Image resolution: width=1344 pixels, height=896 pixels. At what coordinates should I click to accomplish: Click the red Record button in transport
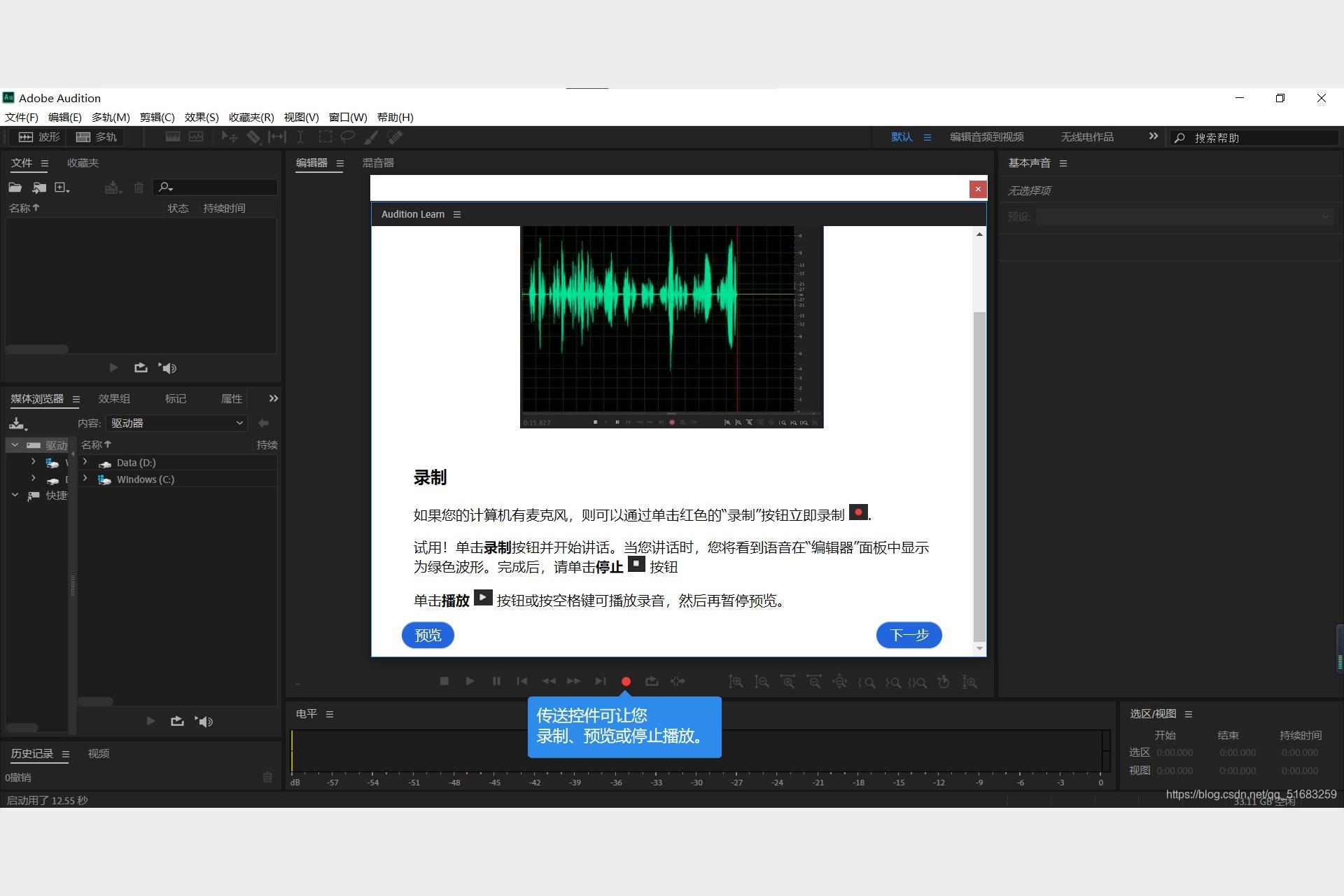626,681
